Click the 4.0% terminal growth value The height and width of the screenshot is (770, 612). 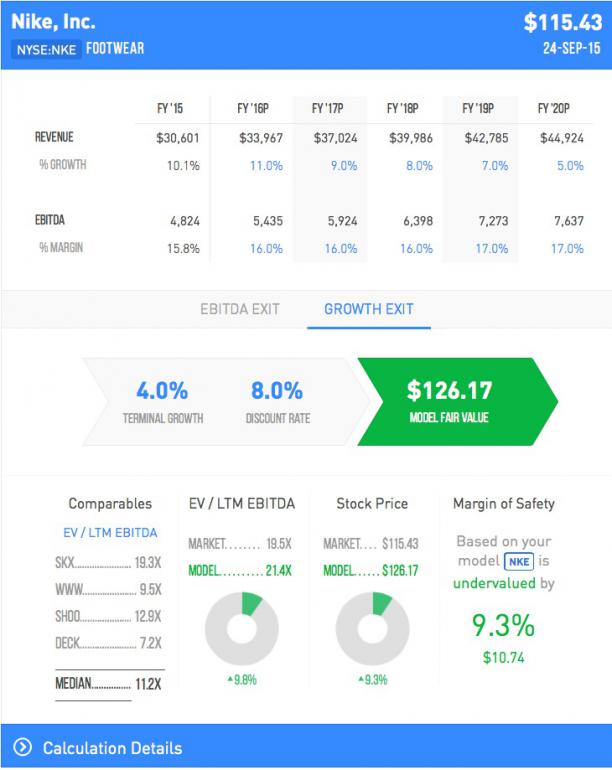tap(162, 390)
